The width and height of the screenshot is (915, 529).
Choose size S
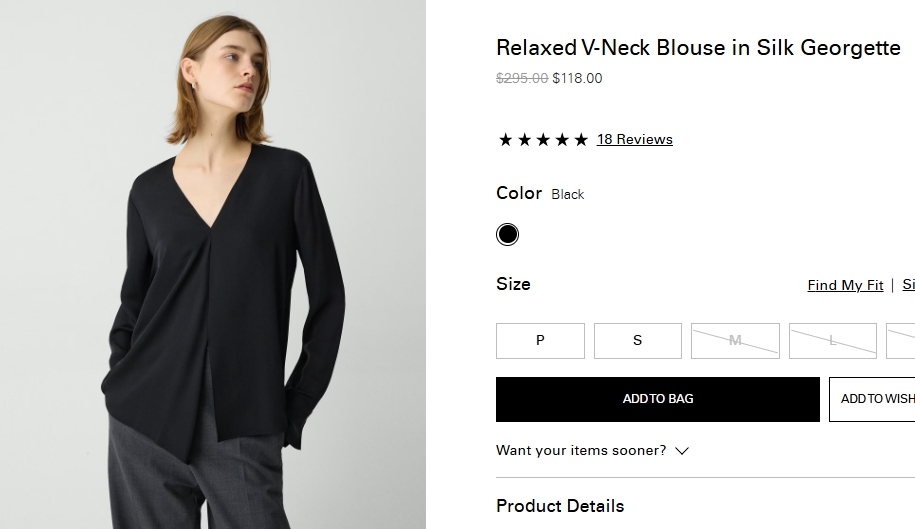coord(637,341)
